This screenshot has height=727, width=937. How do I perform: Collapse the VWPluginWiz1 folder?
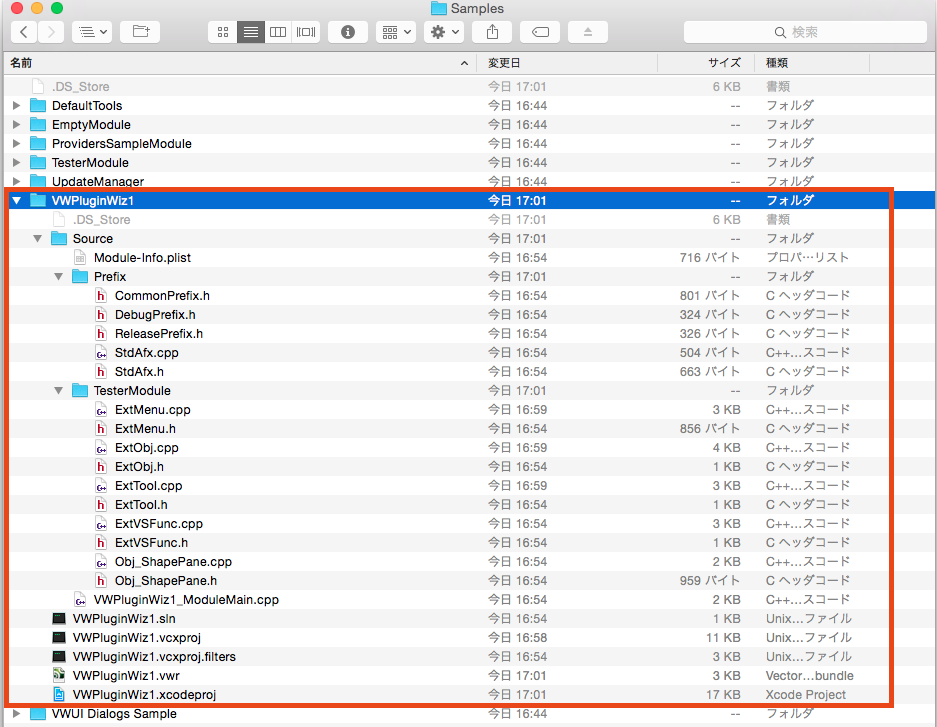pyautogui.click(x=17, y=201)
